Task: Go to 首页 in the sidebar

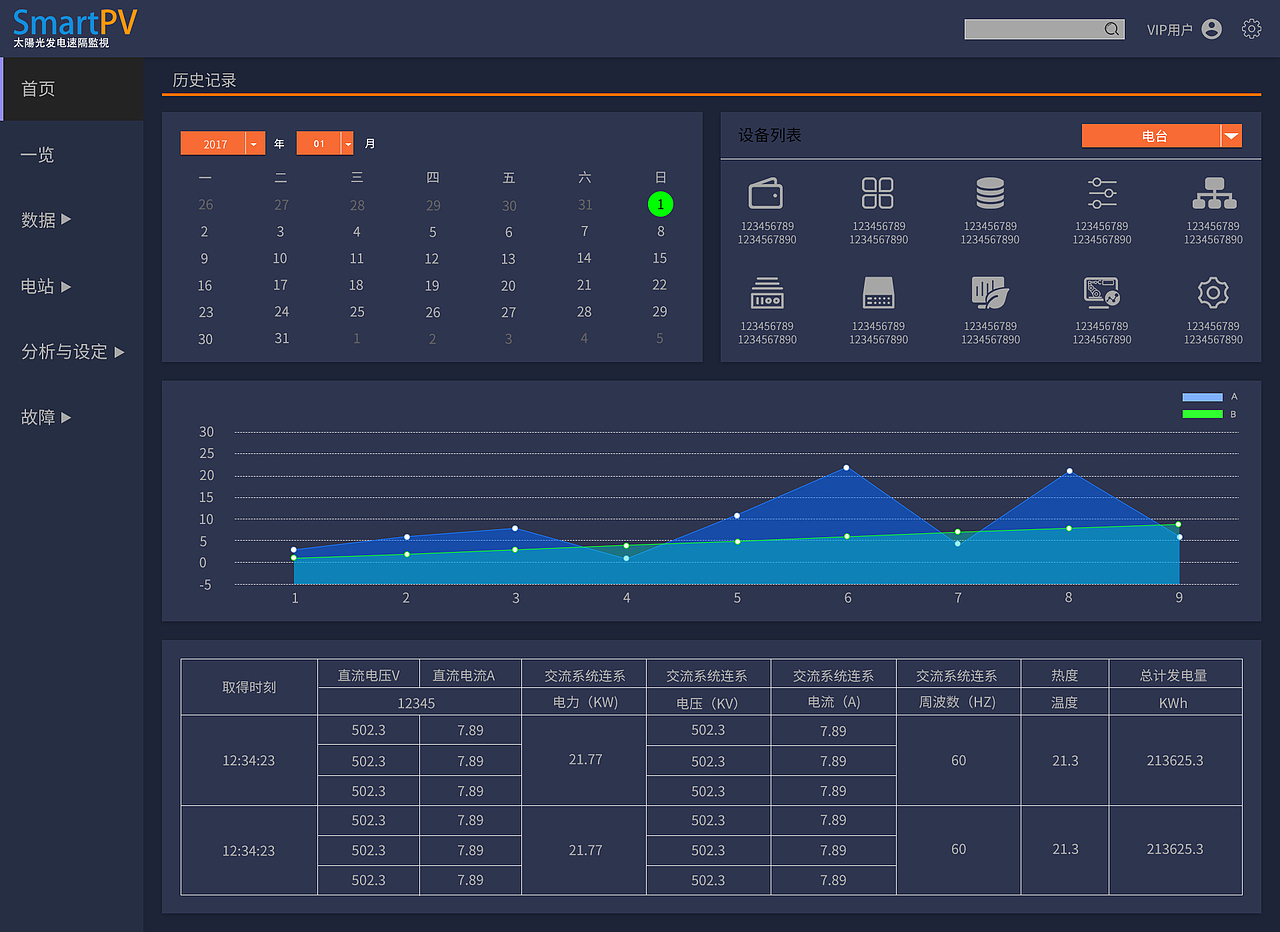Action: click(72, 89)
